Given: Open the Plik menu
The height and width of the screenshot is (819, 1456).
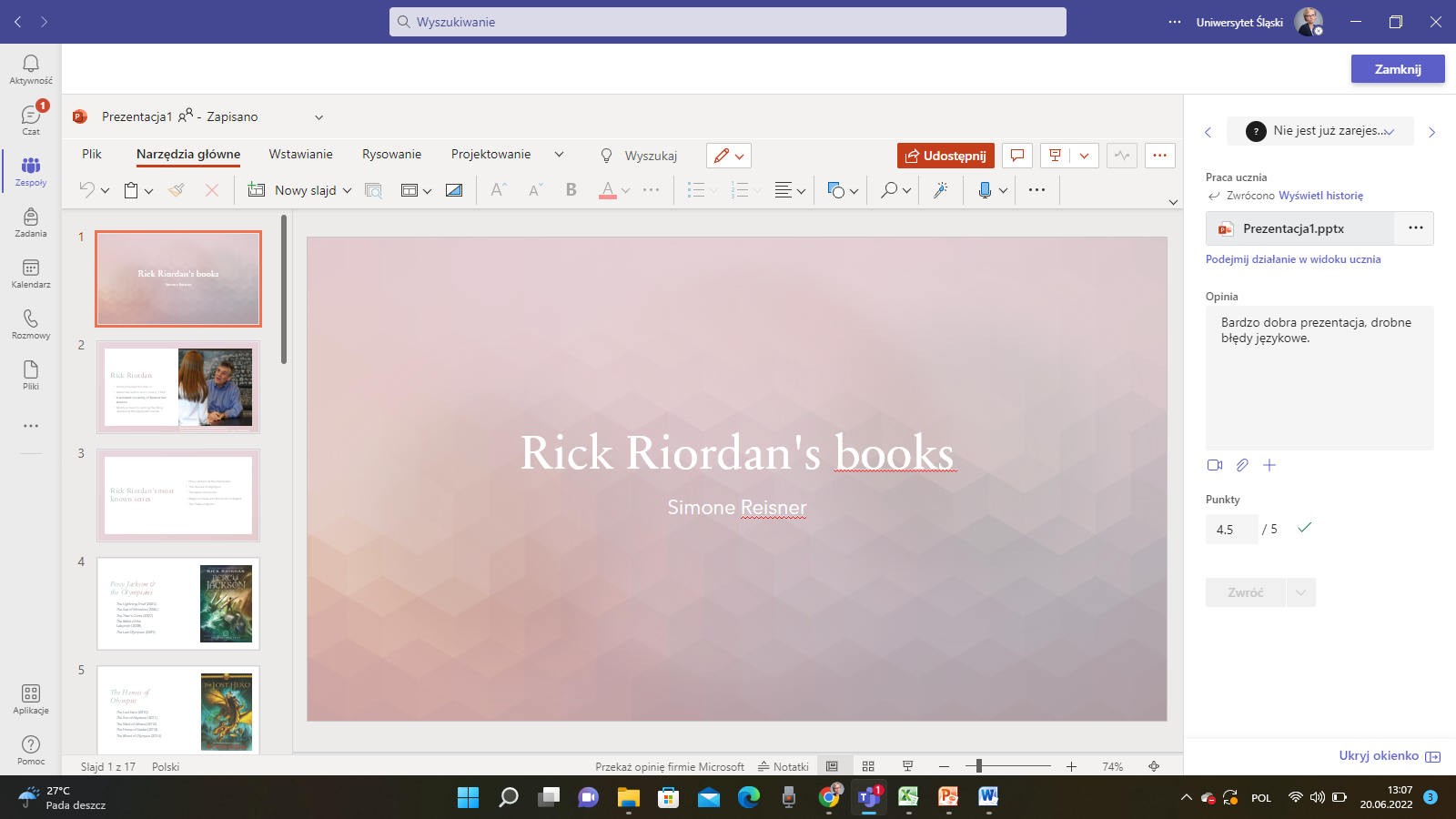Looking at the screenshot, I should click(92, 154).
